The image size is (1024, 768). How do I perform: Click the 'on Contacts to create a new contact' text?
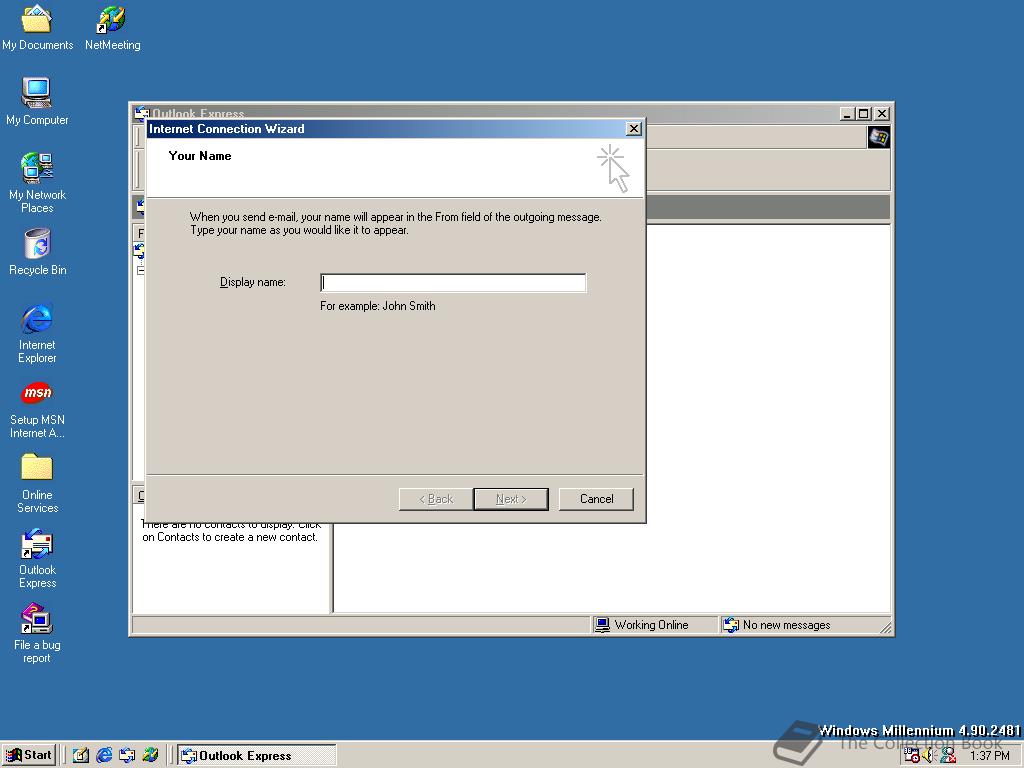[230, 537]
